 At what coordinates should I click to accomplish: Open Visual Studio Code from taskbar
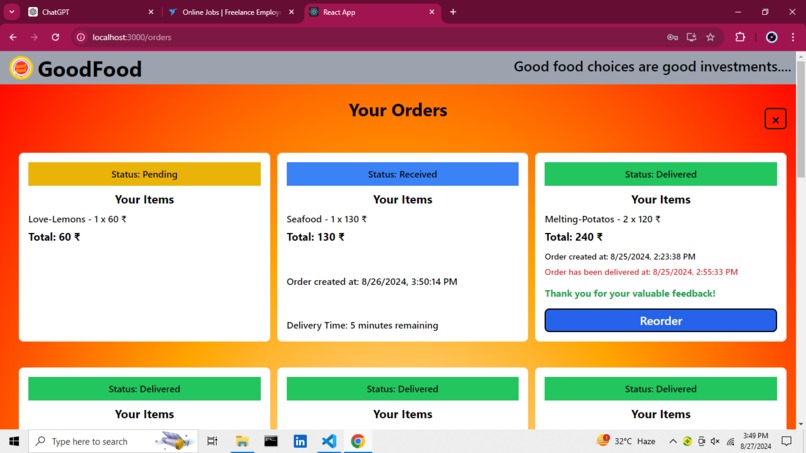click(x=329, y=441)
